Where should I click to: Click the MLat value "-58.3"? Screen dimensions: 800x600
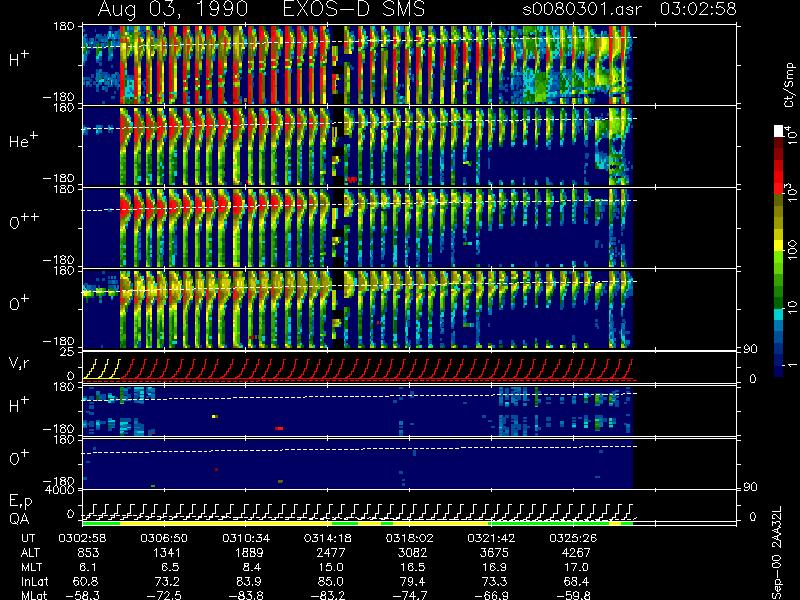point(82,595)
